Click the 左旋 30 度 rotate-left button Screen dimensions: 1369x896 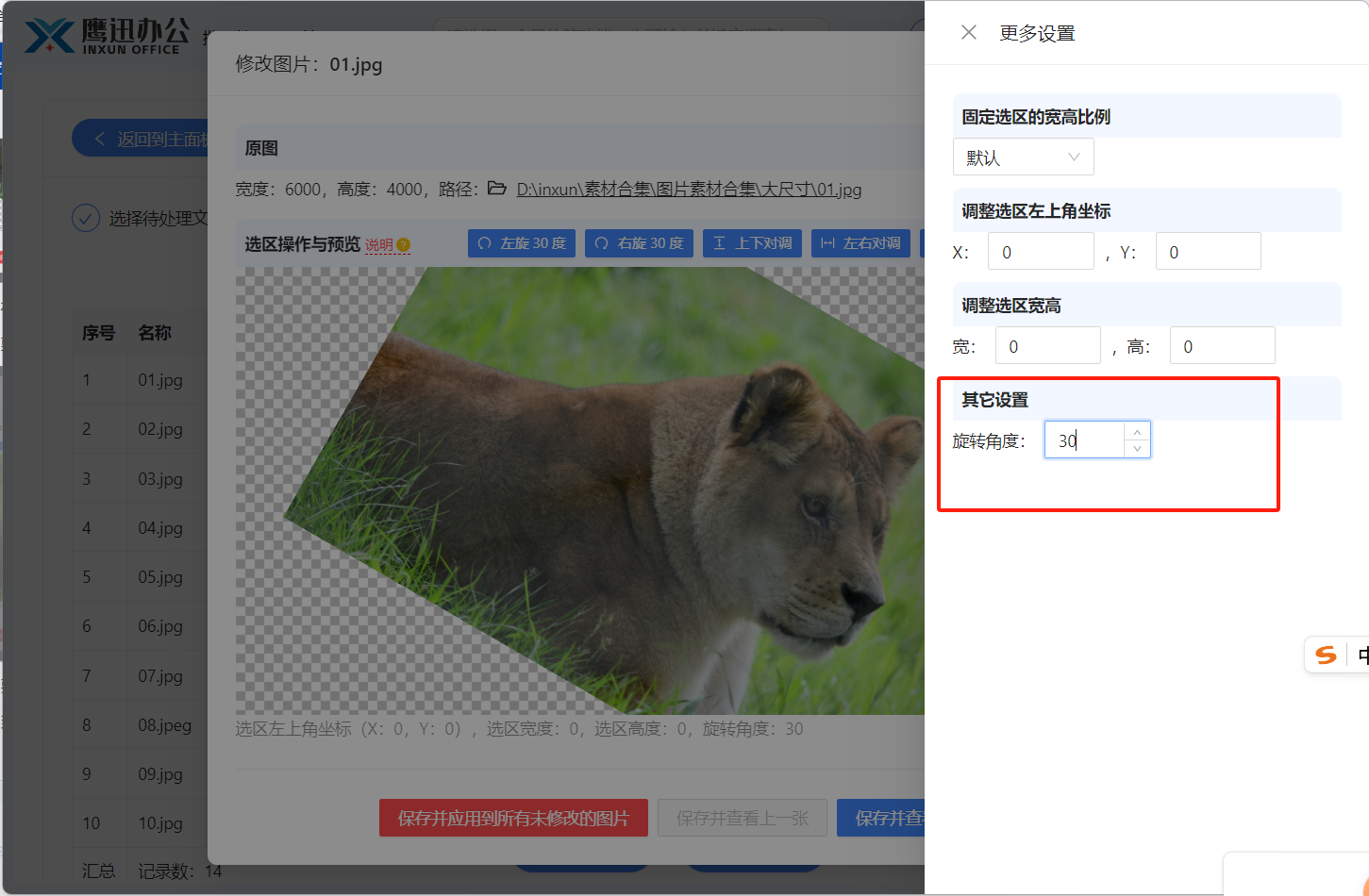(x=522, y=243)
